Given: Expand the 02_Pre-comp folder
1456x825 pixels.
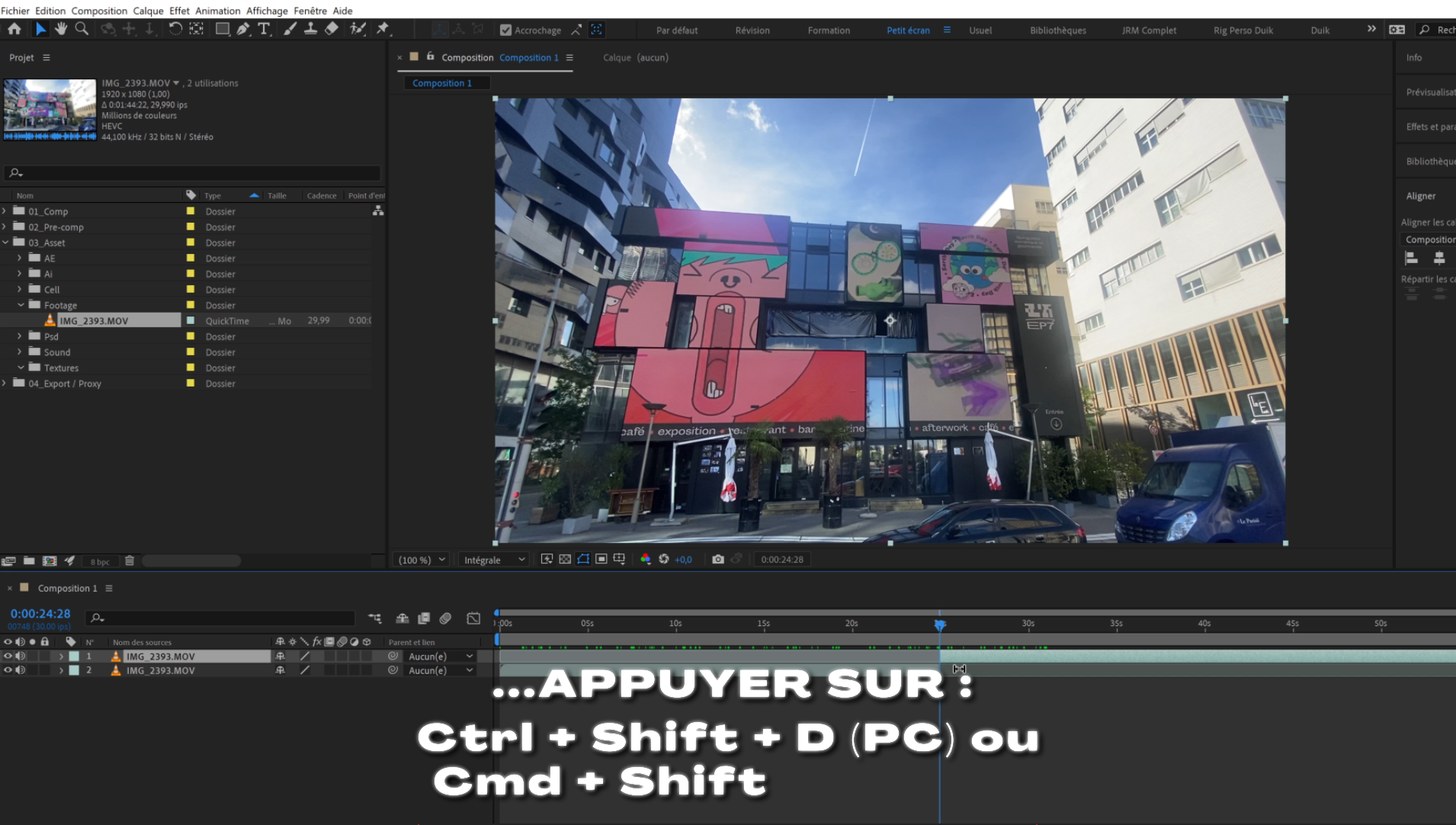Looking at the screenshot, I should (x=5, y=226).
